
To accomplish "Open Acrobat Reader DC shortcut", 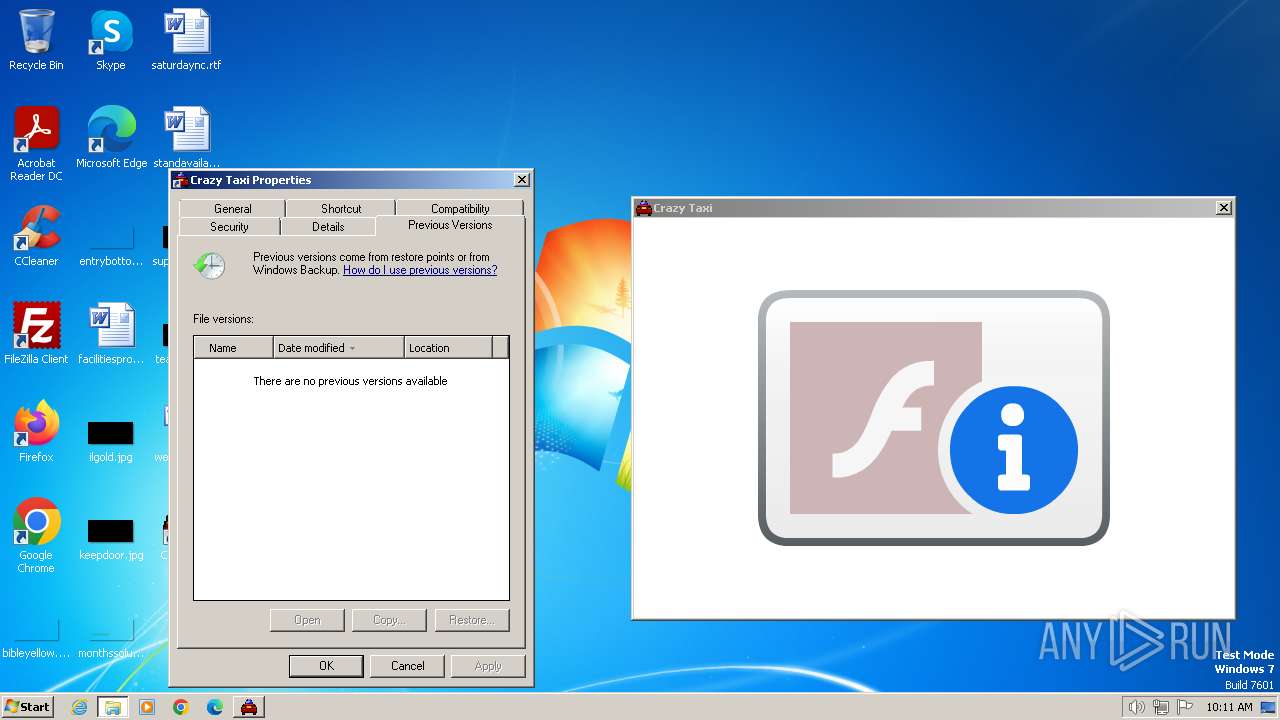I will 36,144.
